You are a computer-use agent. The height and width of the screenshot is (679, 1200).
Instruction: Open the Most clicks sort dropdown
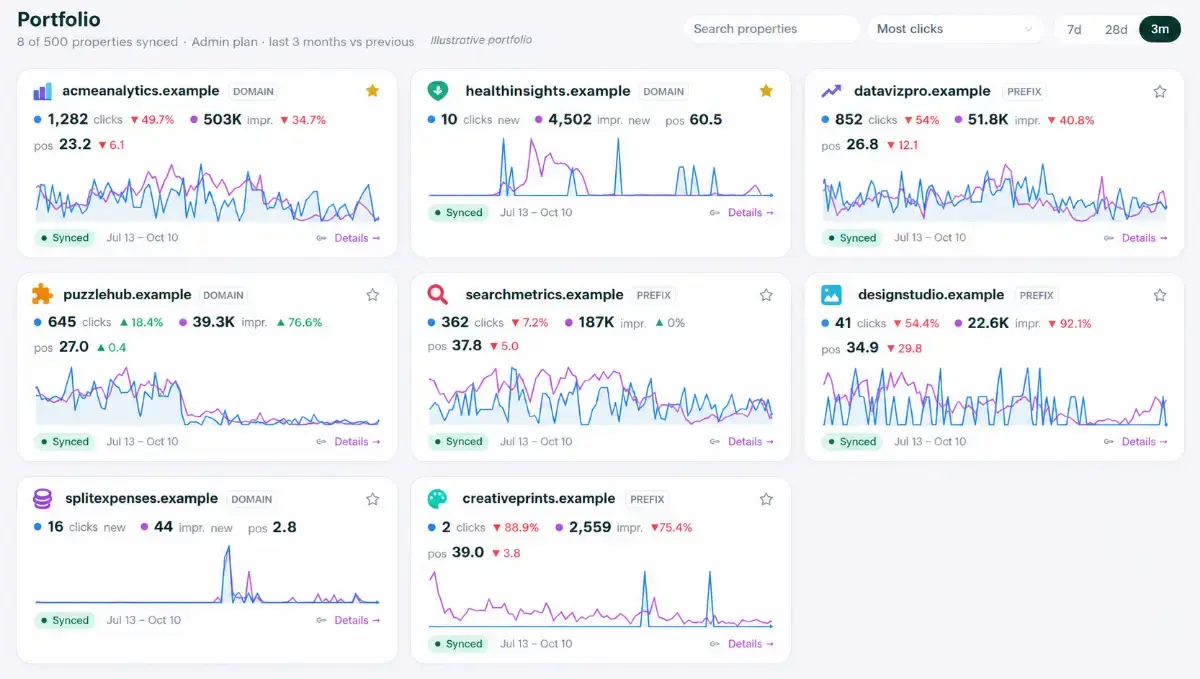coord(956,29)
